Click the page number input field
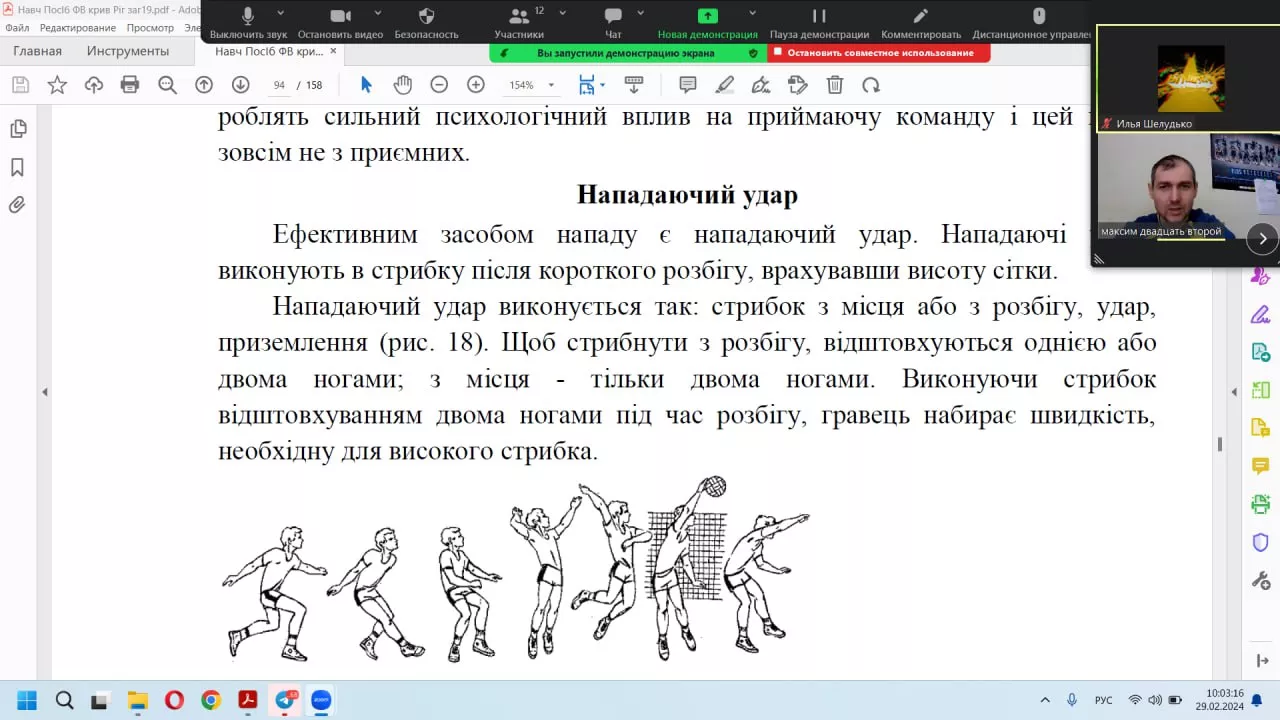This screenshot has width=1280, height=720. [x=279, y=85]
